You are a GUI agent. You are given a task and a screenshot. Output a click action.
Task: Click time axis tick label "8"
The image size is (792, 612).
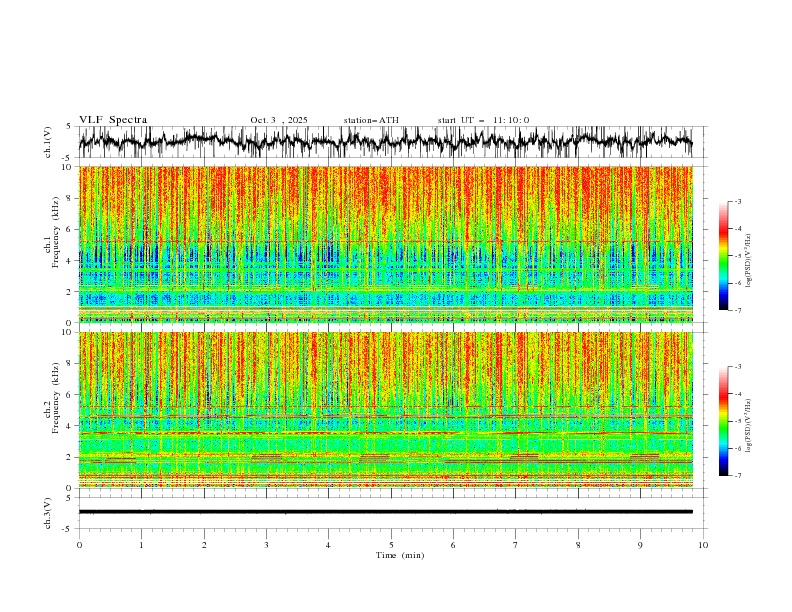coord(578,545)
